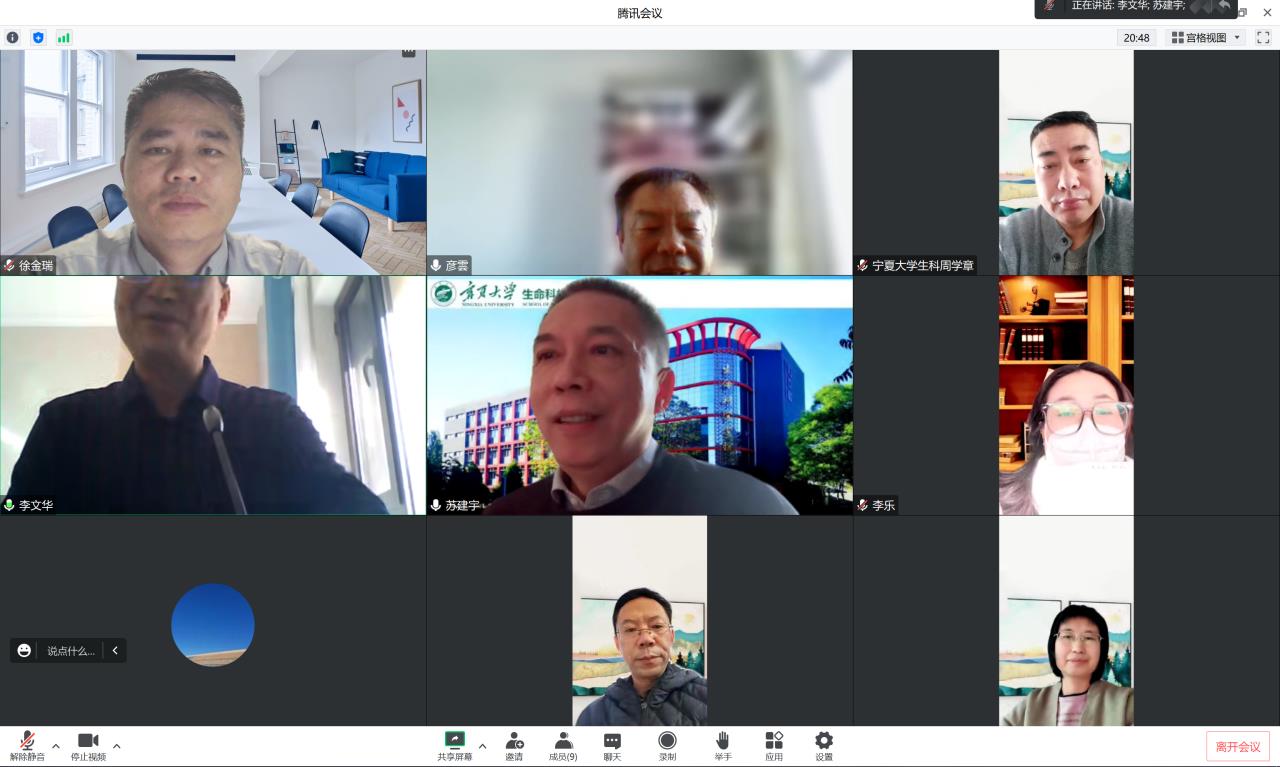The width and height of the screenshot is (1280, 767).
Task: Click the emoji smiley icon
Action: 25,651
